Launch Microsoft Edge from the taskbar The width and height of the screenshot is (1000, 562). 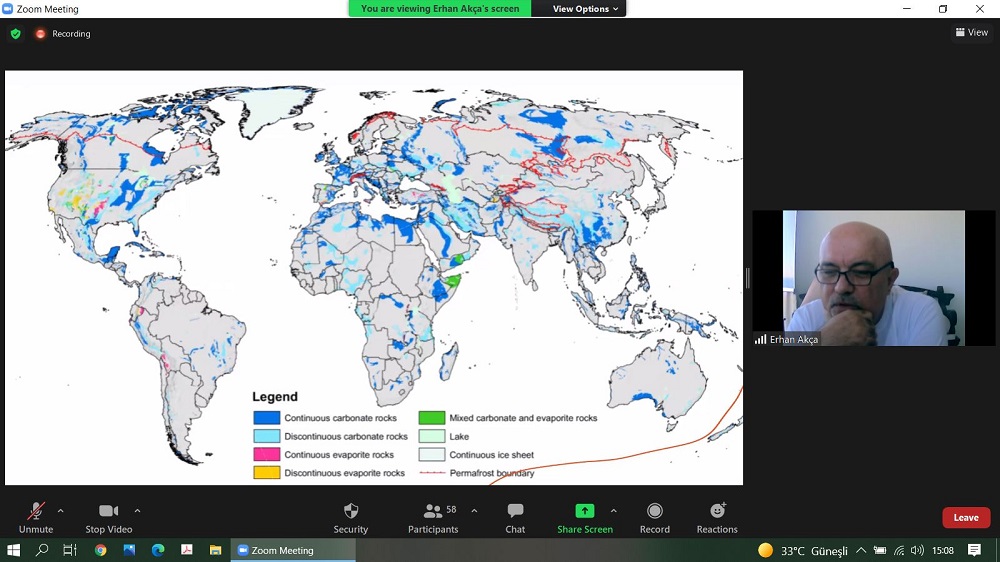tap(158, 550)
